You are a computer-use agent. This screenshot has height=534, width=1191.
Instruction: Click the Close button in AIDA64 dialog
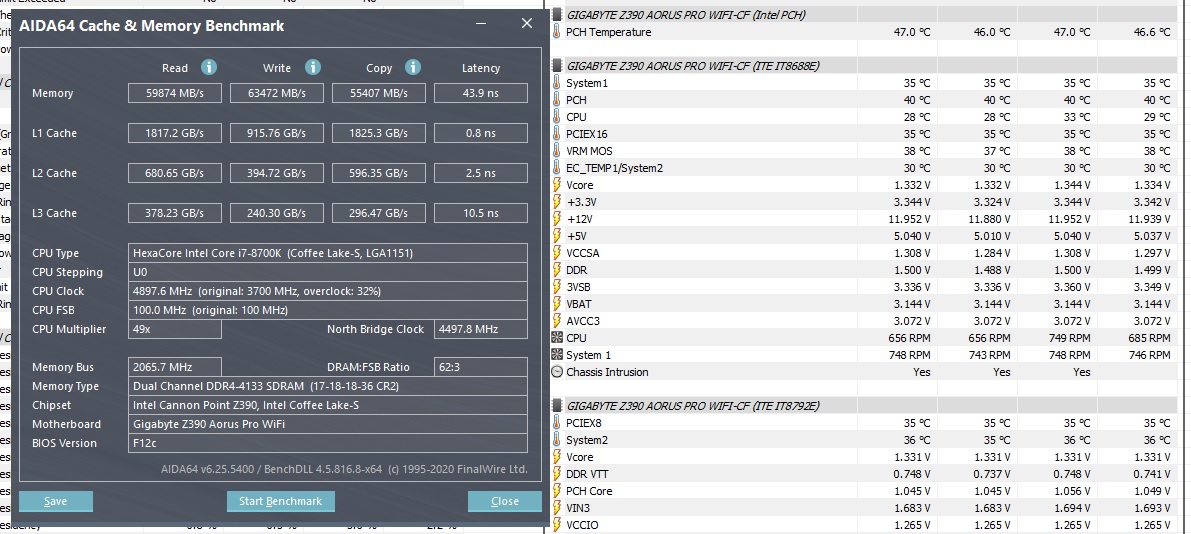coord(504,501)
